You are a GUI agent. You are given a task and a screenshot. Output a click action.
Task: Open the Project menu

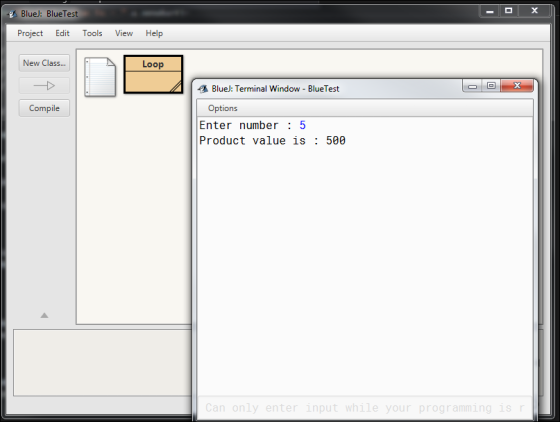click(30, 33)
